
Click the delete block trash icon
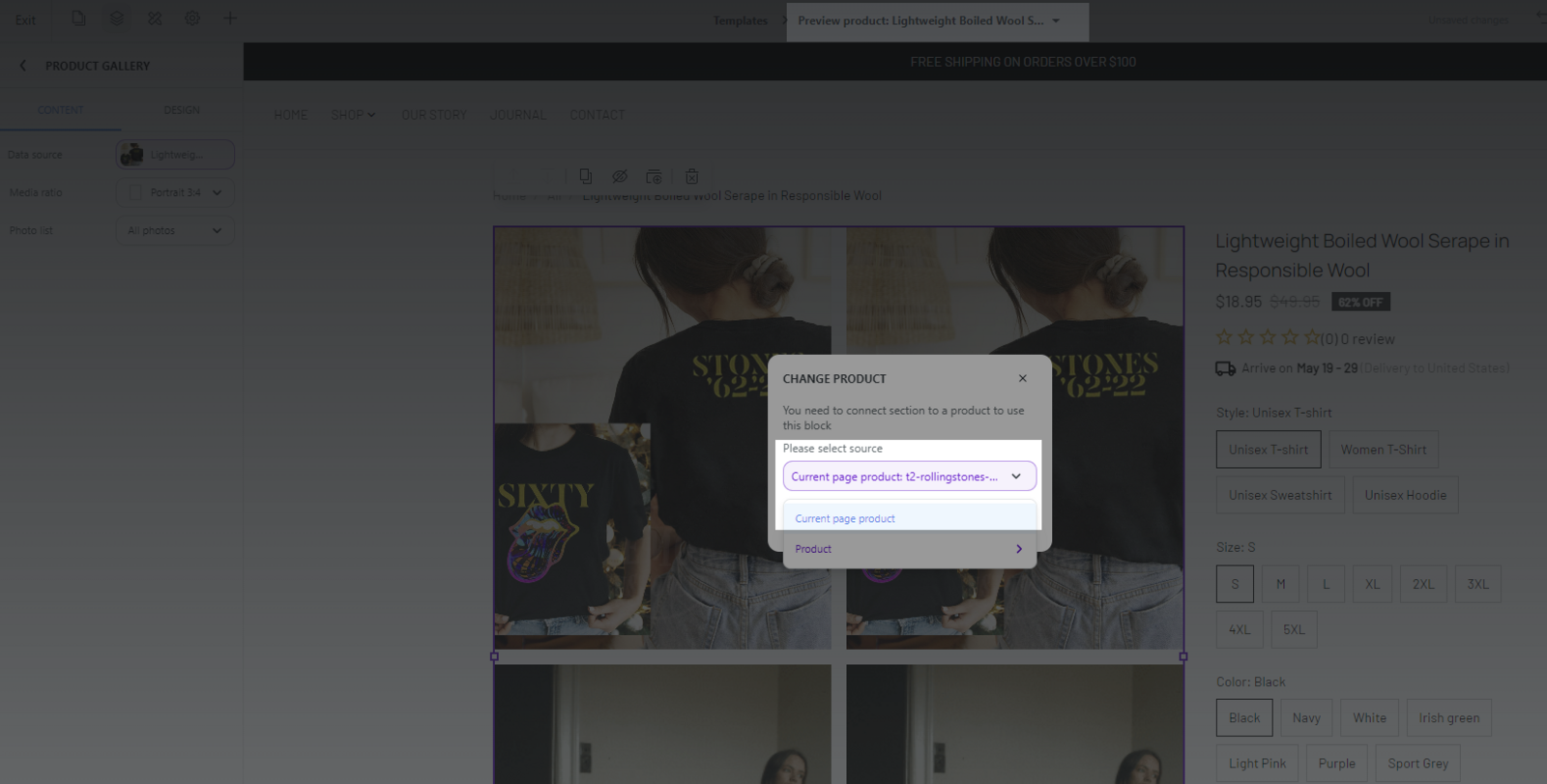pyautogui.click(x=692, y=176)
